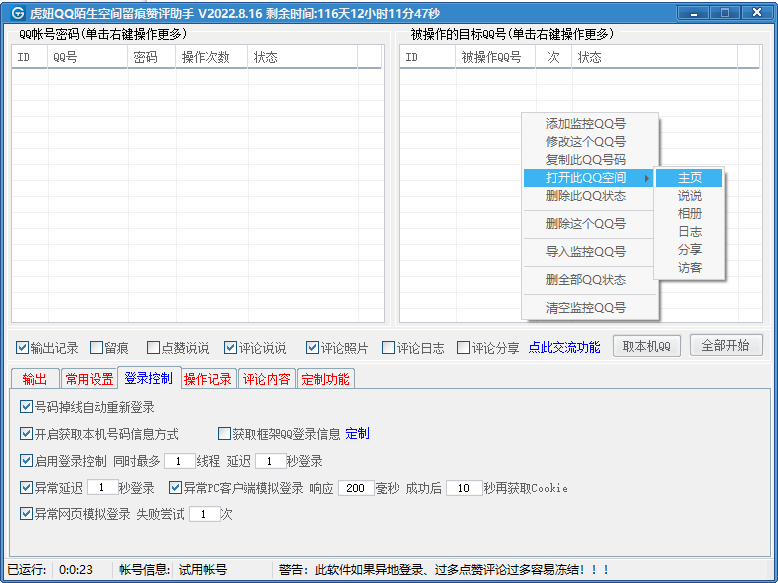Switch to the 输出 tab
The width and height of the screenshot is (778, 583).
pyautogui.click(x=35, y=379)
